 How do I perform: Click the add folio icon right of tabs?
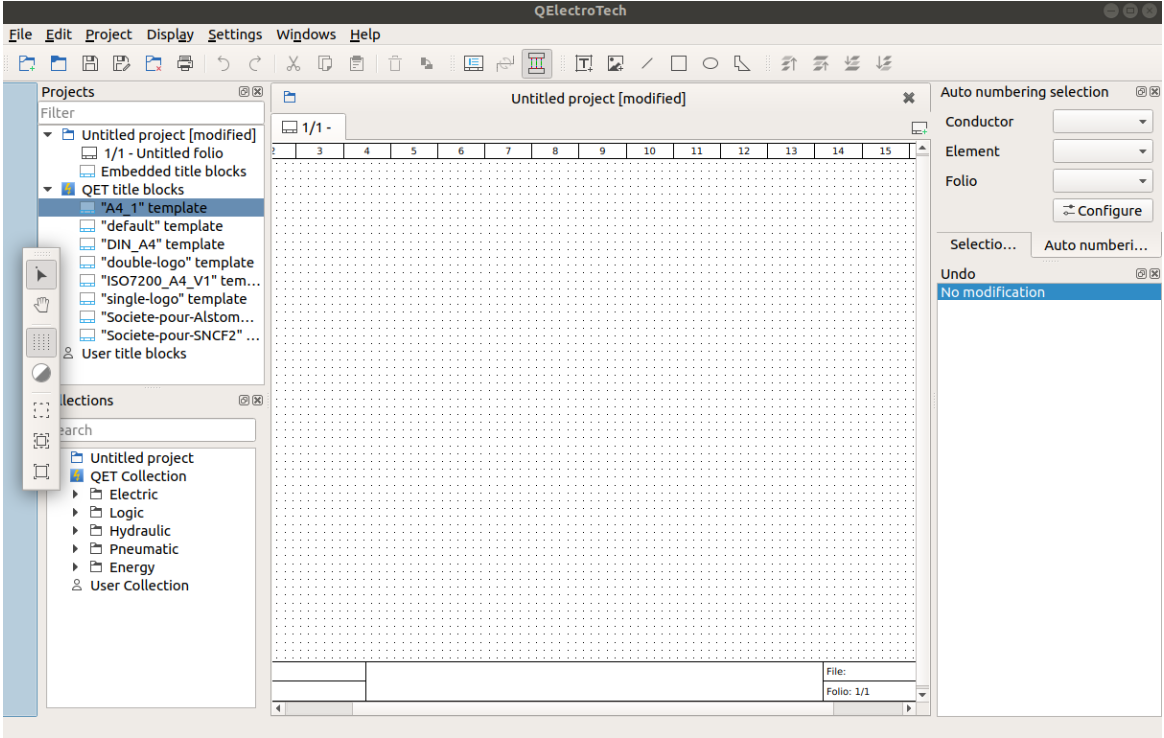(919, 128)
